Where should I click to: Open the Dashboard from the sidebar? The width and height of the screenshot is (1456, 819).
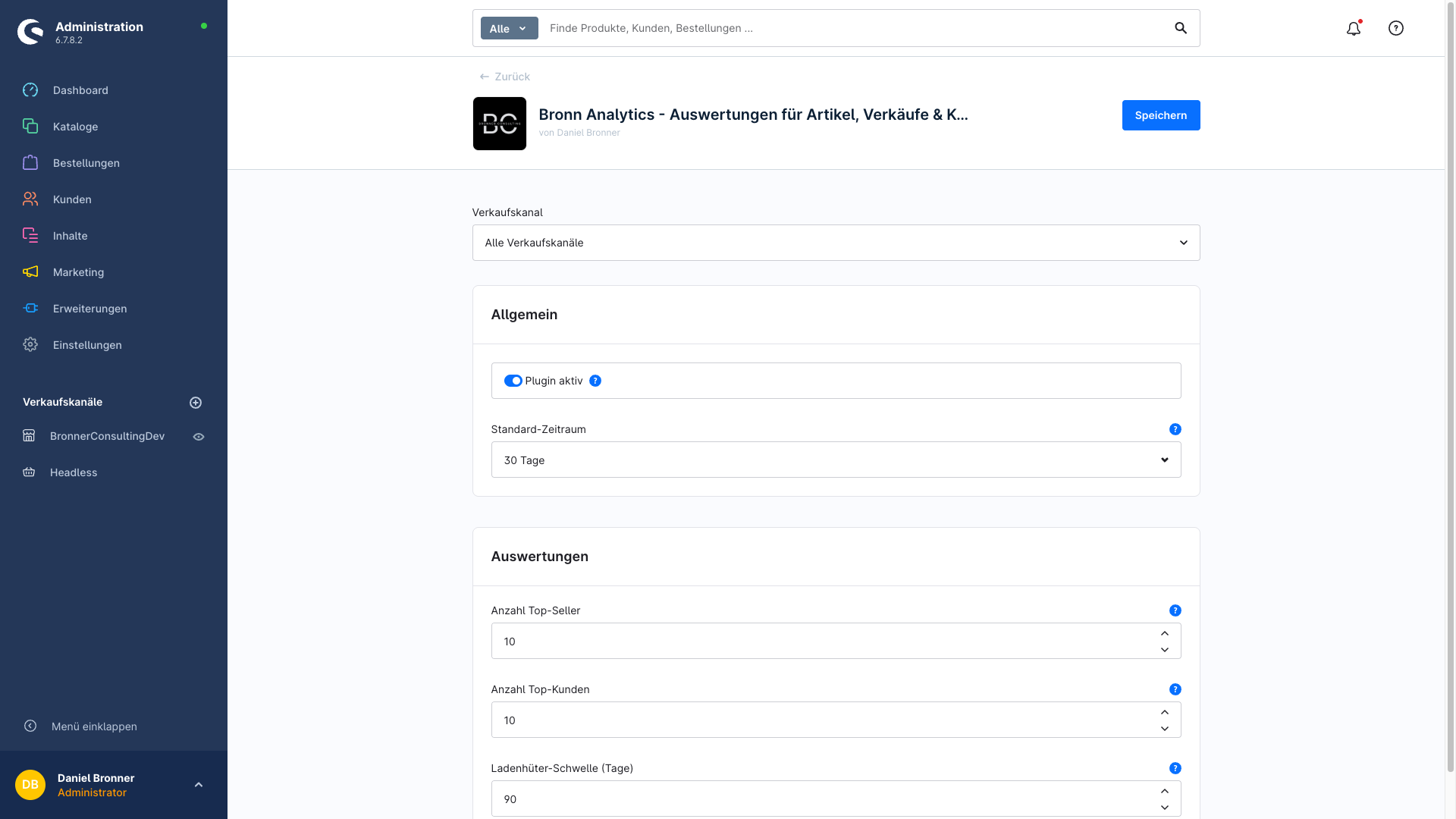coord(78,89)
